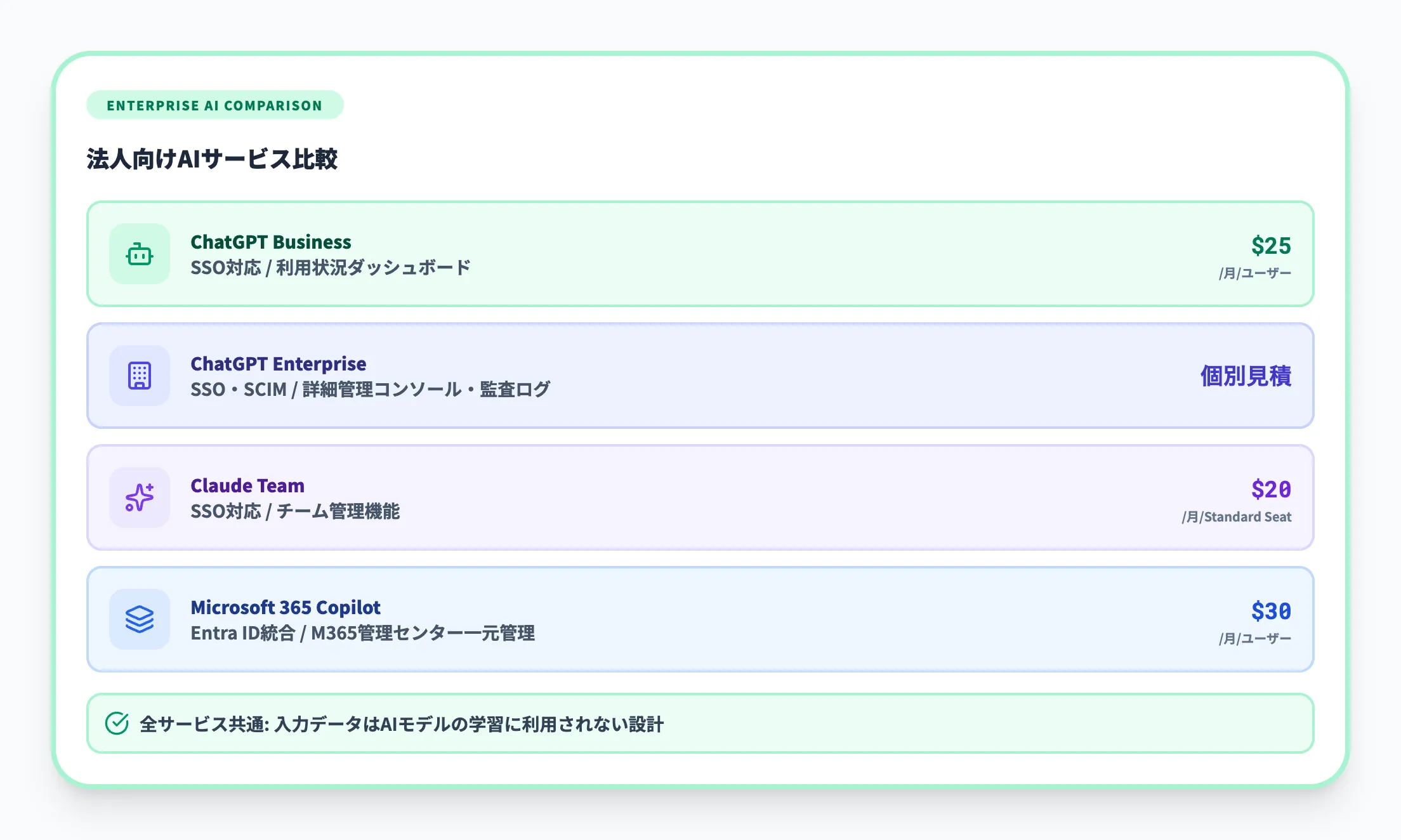
Task: Click the 個別見積 price label
Action: (x=1246, y=376)
